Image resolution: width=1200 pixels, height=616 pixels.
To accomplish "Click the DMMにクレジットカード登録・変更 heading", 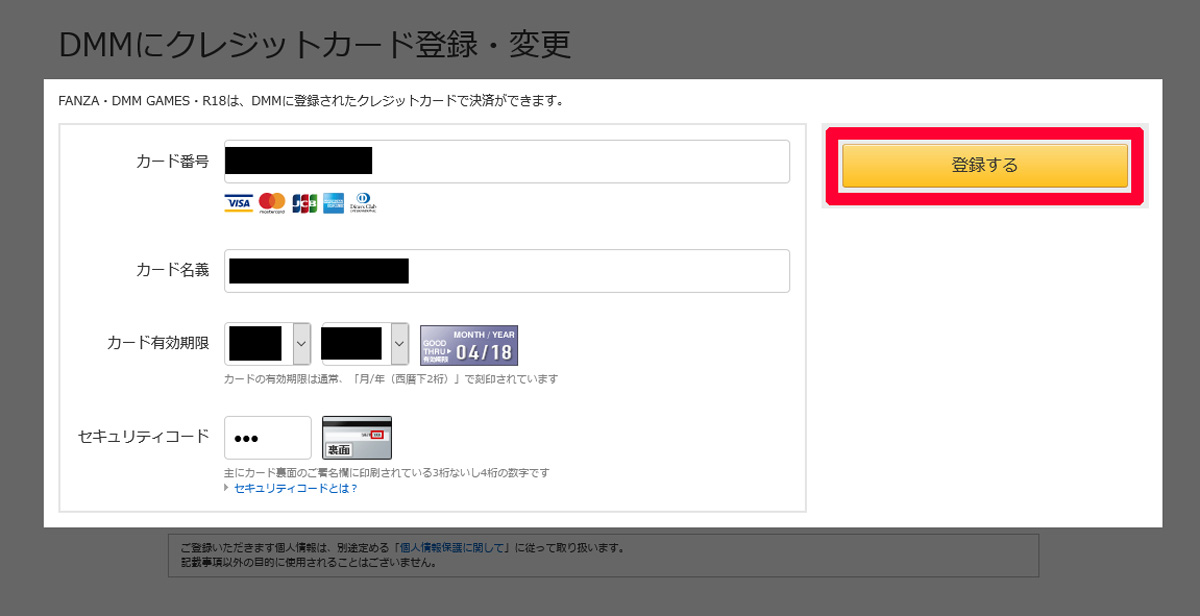I will click(x=314, y=44).
